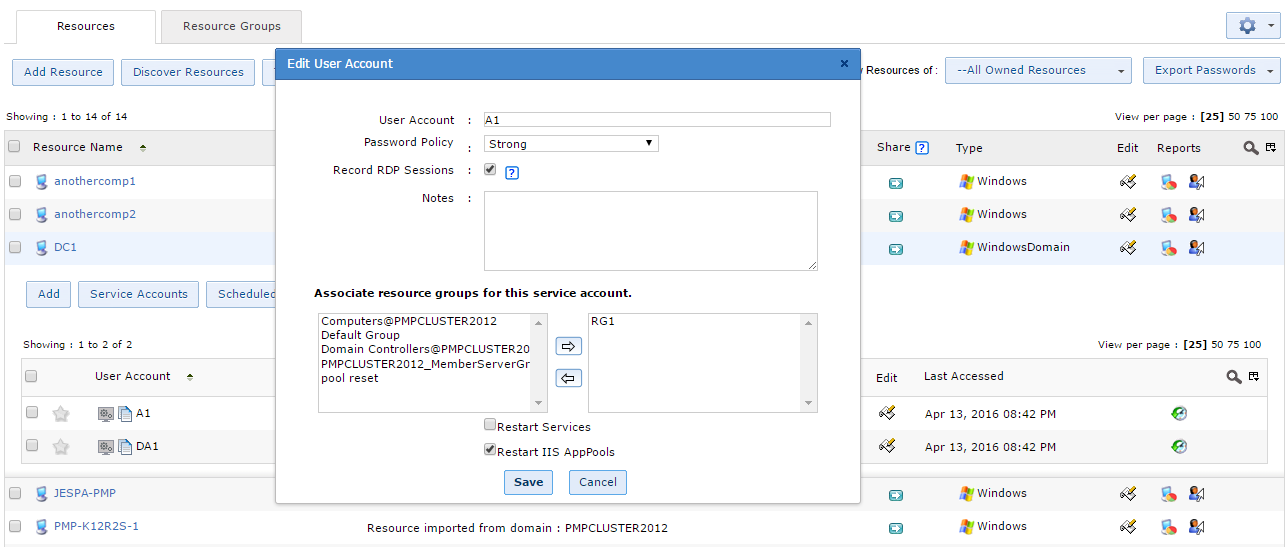
Task: Select checkbox for anothercomp1 row
Action: pyautogui.click(x=15, y=182)
